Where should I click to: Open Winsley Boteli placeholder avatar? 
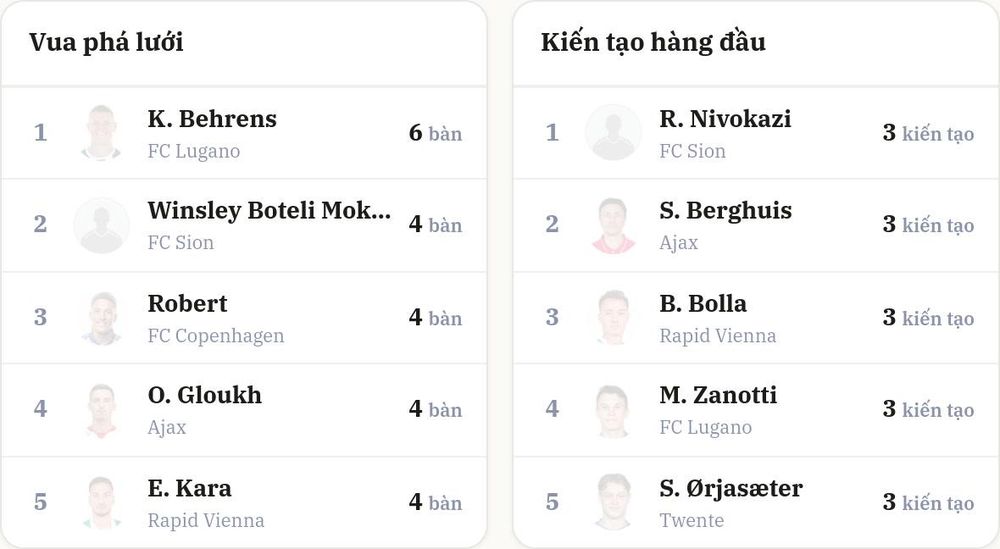pos(101,225)
